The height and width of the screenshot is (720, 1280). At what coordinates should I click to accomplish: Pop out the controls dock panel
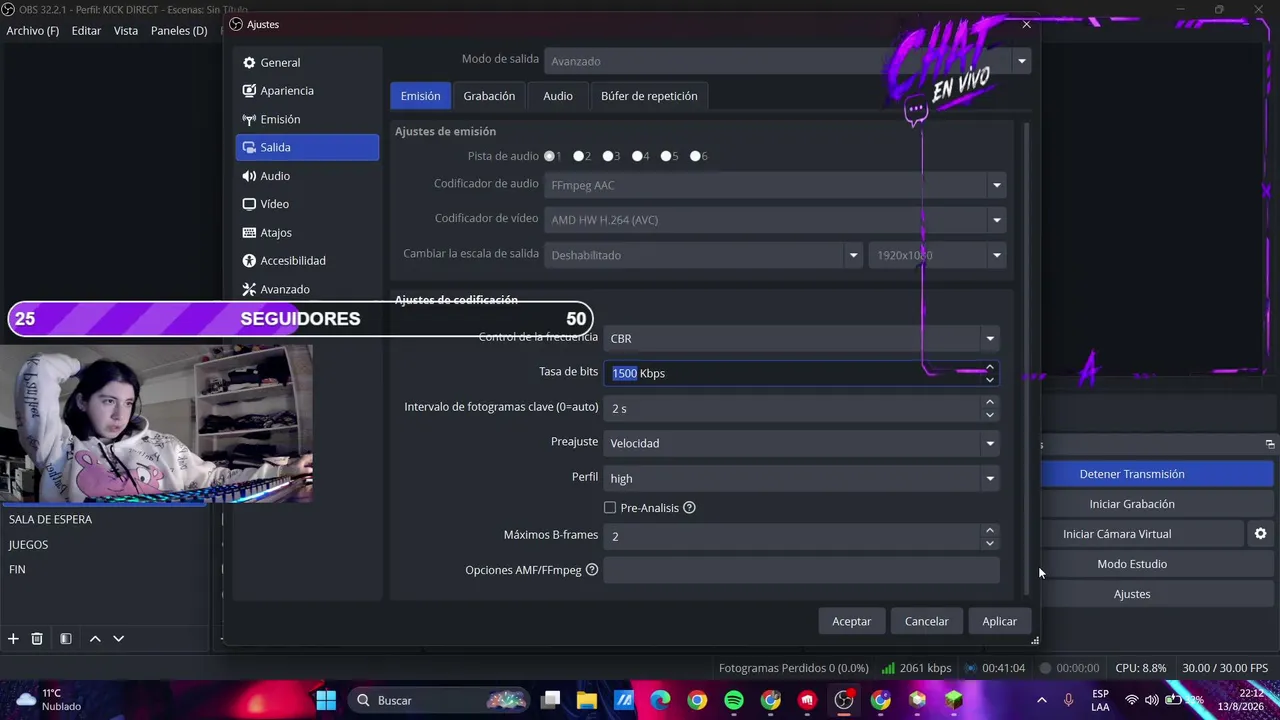click(1270, 445)
